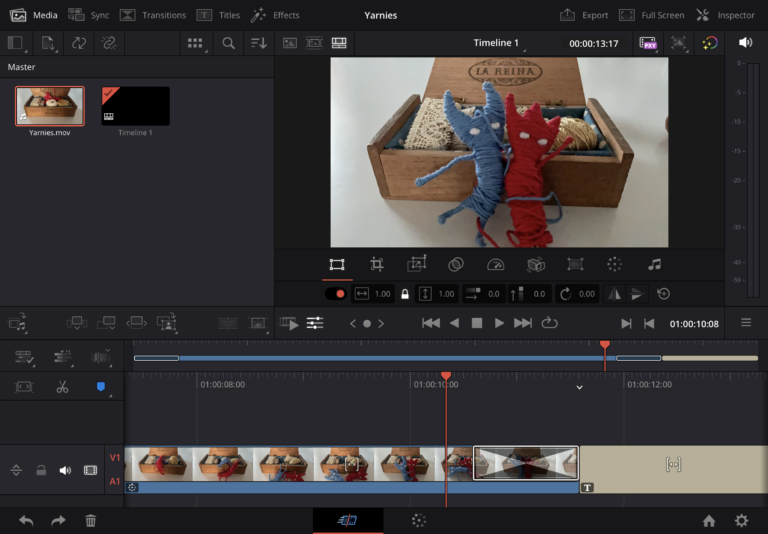Click the color sparkle effects icon

[709, 43]
